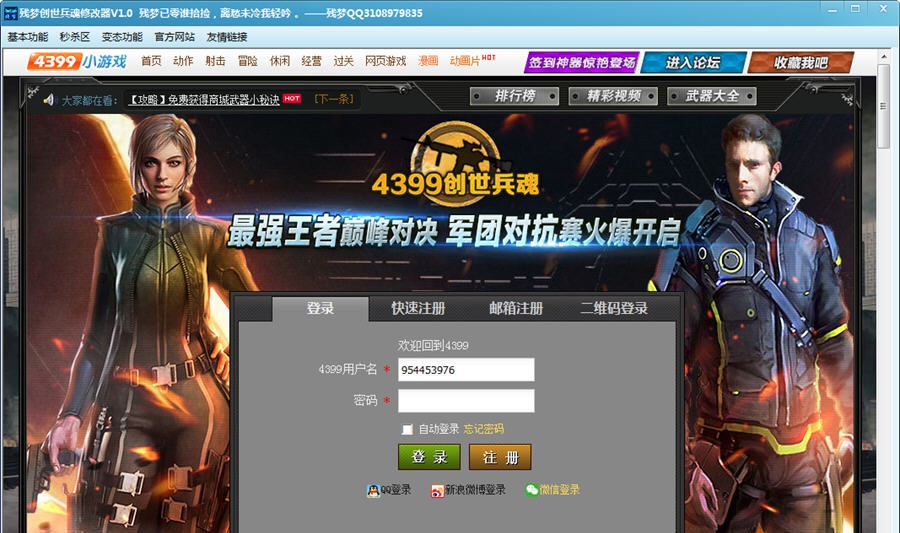Click the Sina Weibo login icon

click(x=437, y=491)
